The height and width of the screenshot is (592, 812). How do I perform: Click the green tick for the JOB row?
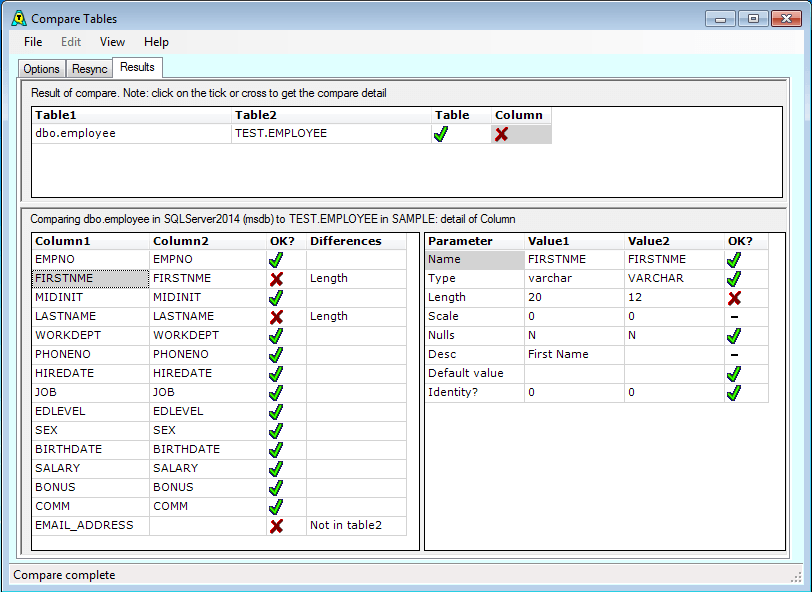click(x=276, y=393)
